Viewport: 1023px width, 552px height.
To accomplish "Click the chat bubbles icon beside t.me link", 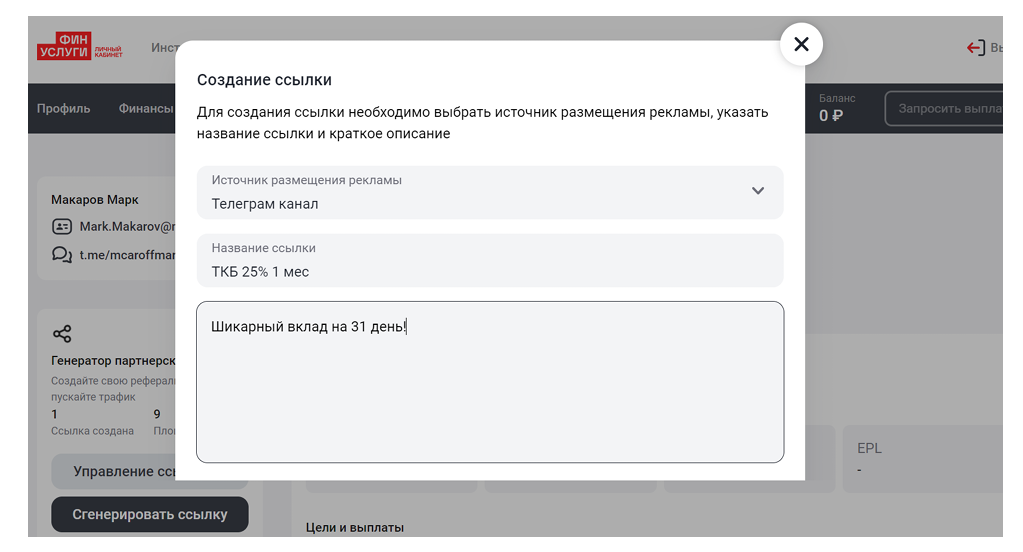I will click(x=62, y=255).
